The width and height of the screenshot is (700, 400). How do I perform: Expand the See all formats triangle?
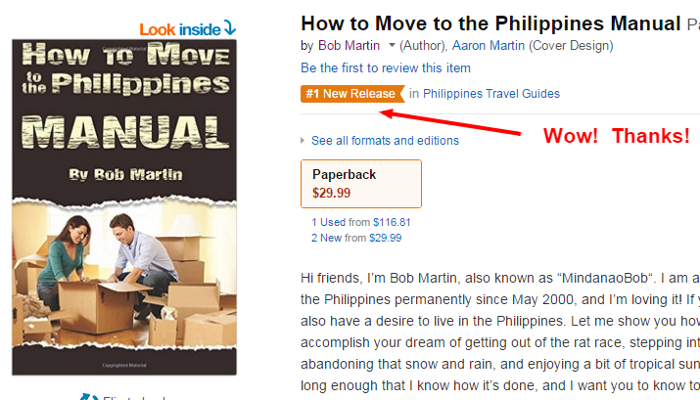[x=303, y=141]
